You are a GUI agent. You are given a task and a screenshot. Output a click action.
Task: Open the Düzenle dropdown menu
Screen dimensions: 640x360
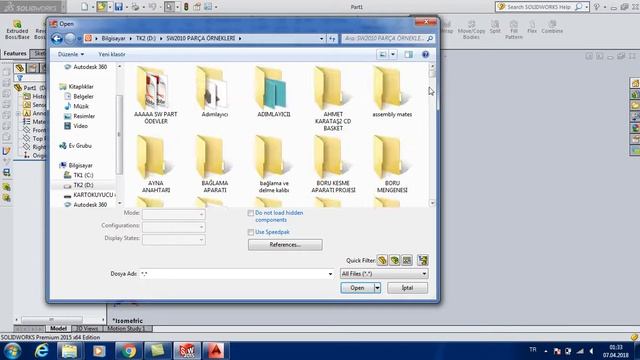(x=71, y=54)
